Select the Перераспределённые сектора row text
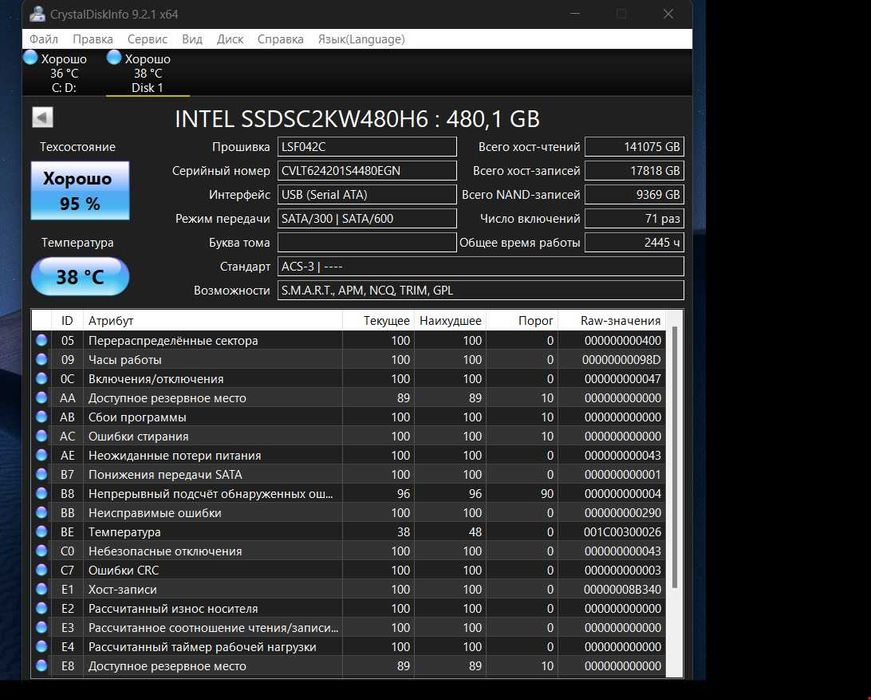 click(173, 341)
